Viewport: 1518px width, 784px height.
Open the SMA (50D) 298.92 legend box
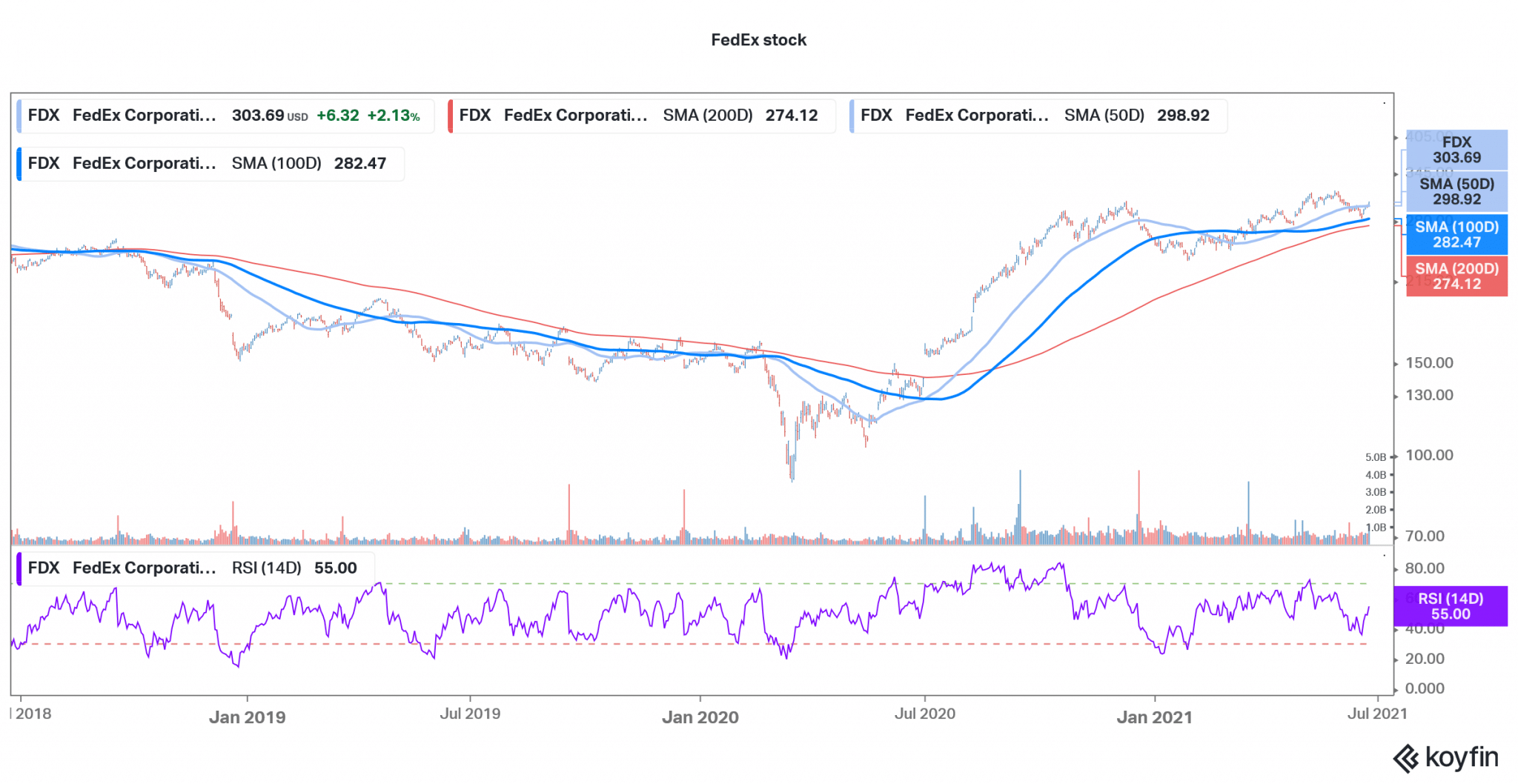1038,116
